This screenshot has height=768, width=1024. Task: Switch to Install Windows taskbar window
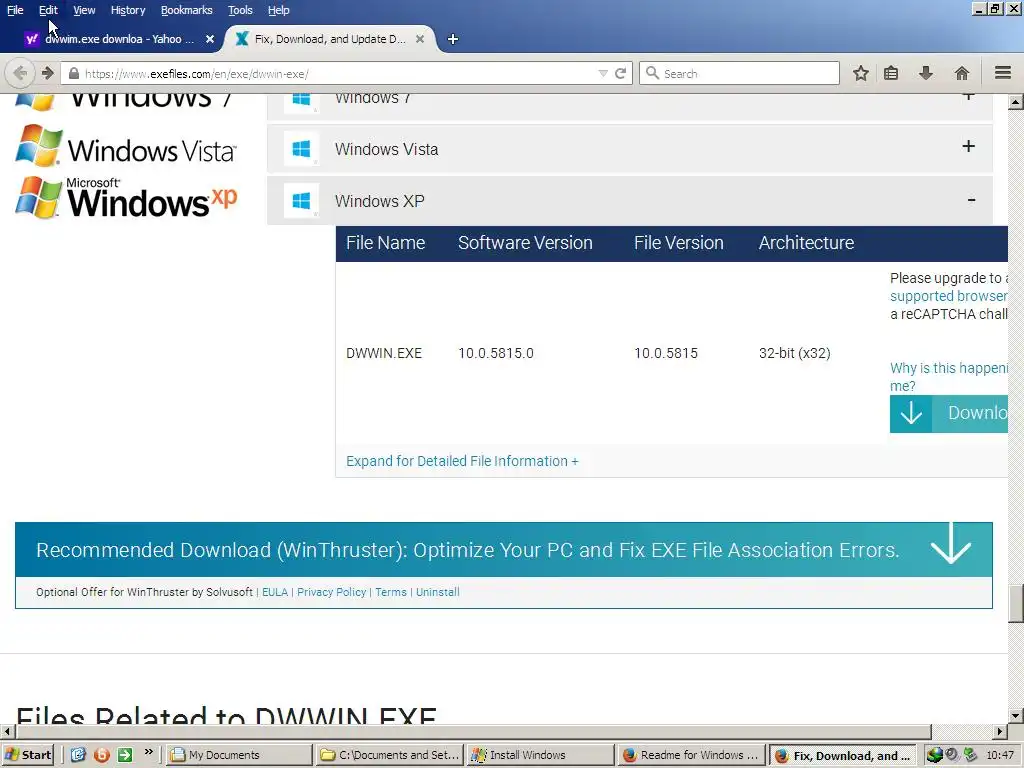(x=541, y=755)
